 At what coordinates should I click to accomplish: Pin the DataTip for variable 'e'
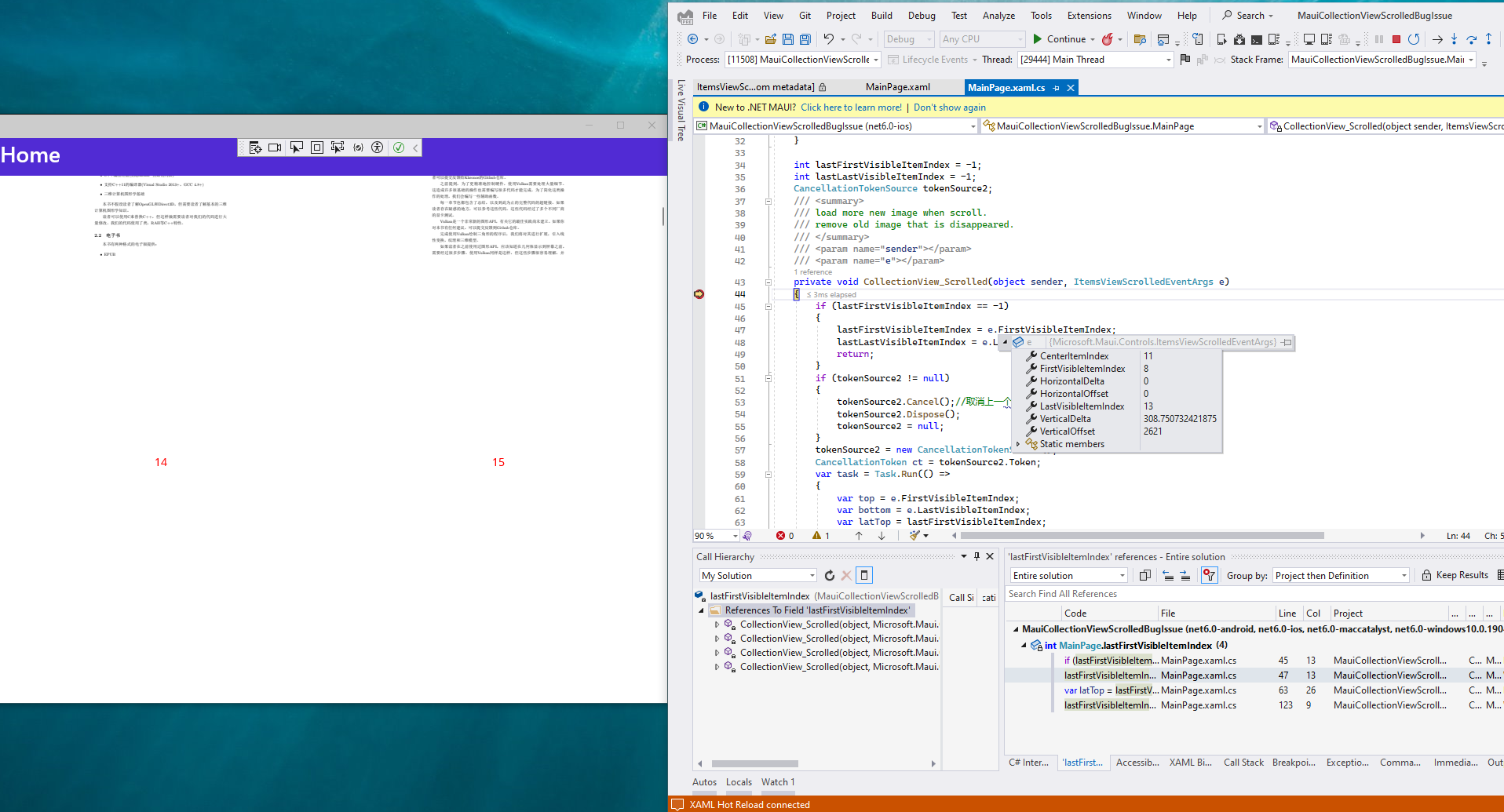tap(1287, 342)
